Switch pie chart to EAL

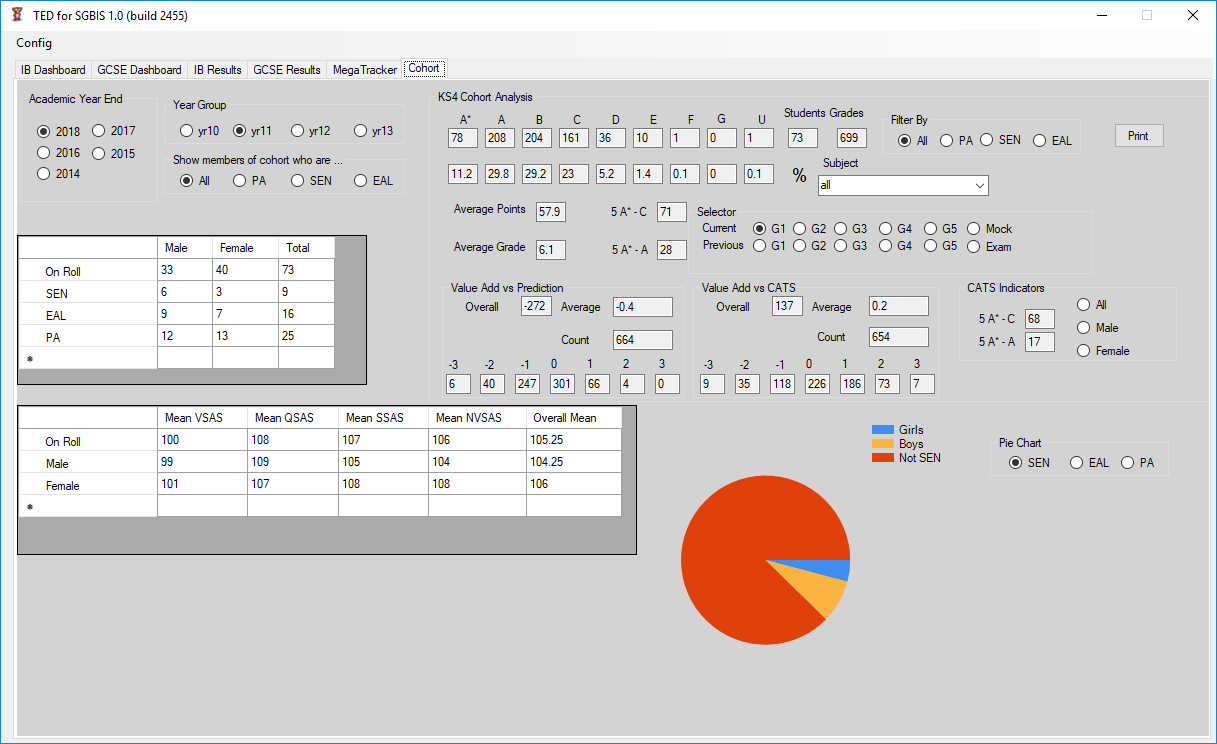click(x=1090, y=463)
